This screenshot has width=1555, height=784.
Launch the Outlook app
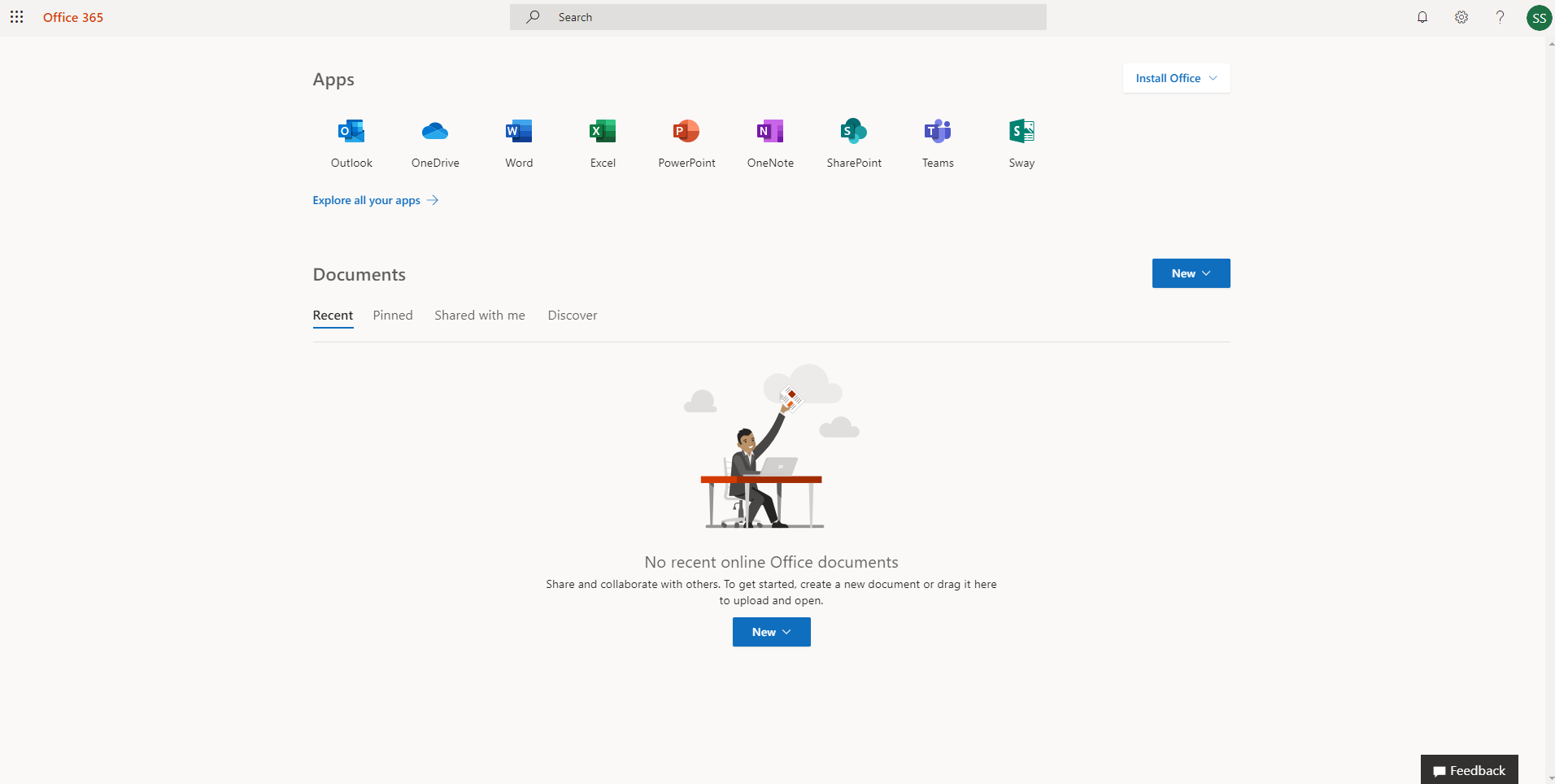point(351,142)
